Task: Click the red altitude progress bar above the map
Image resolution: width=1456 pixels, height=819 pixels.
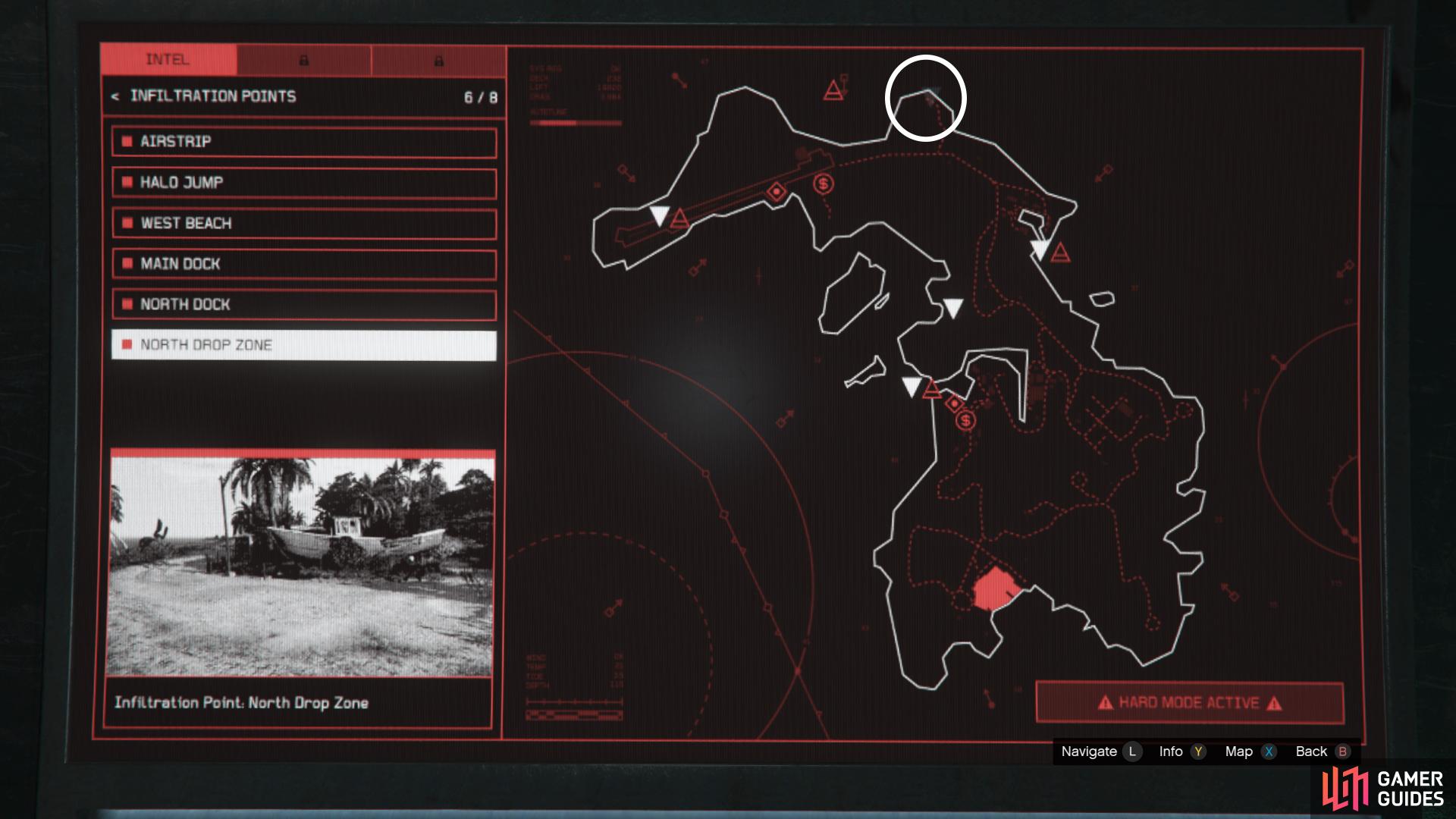Action: [x=576, y=122]
